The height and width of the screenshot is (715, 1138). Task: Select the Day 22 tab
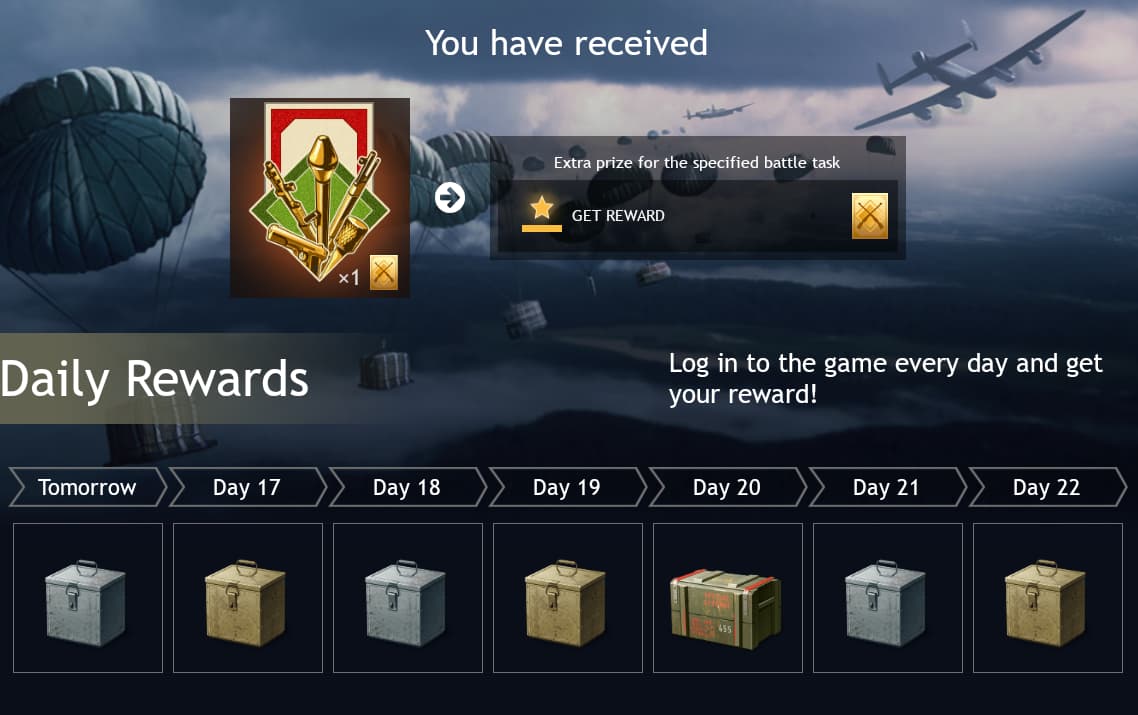(1047, 487)
